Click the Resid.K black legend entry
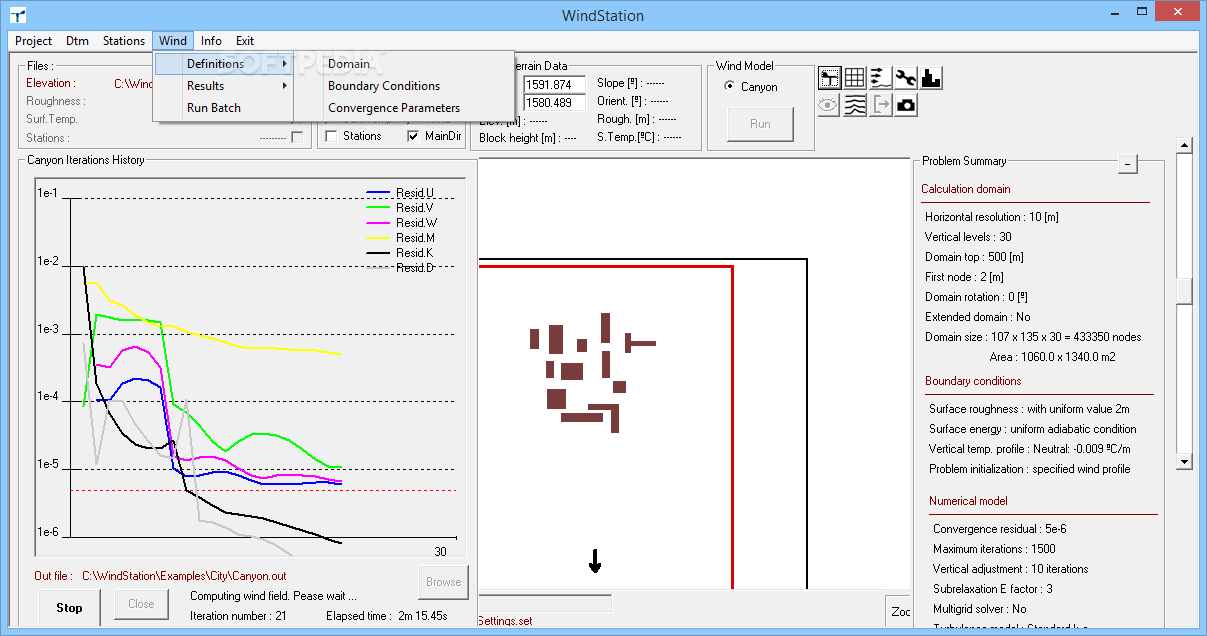1207x636 pixels. click(401, 253)
